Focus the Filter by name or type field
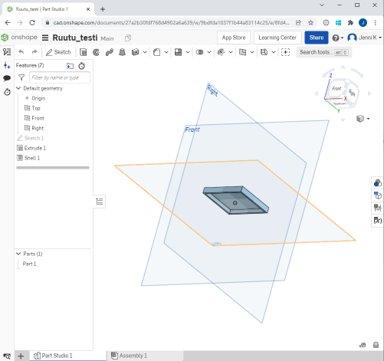 [60, 78]
